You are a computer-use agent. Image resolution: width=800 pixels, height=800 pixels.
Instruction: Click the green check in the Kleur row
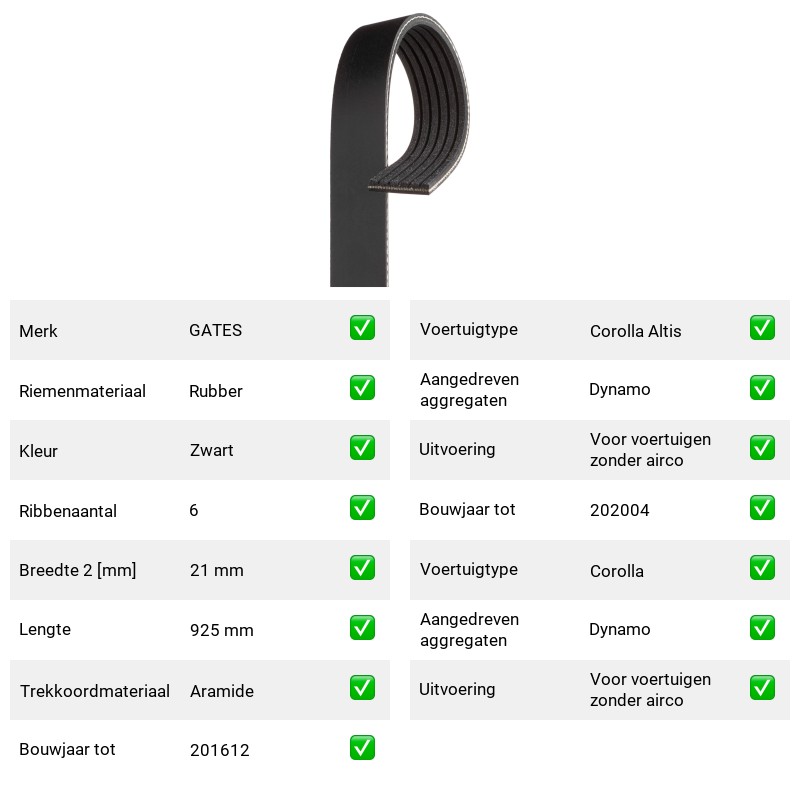coord(362,447)
